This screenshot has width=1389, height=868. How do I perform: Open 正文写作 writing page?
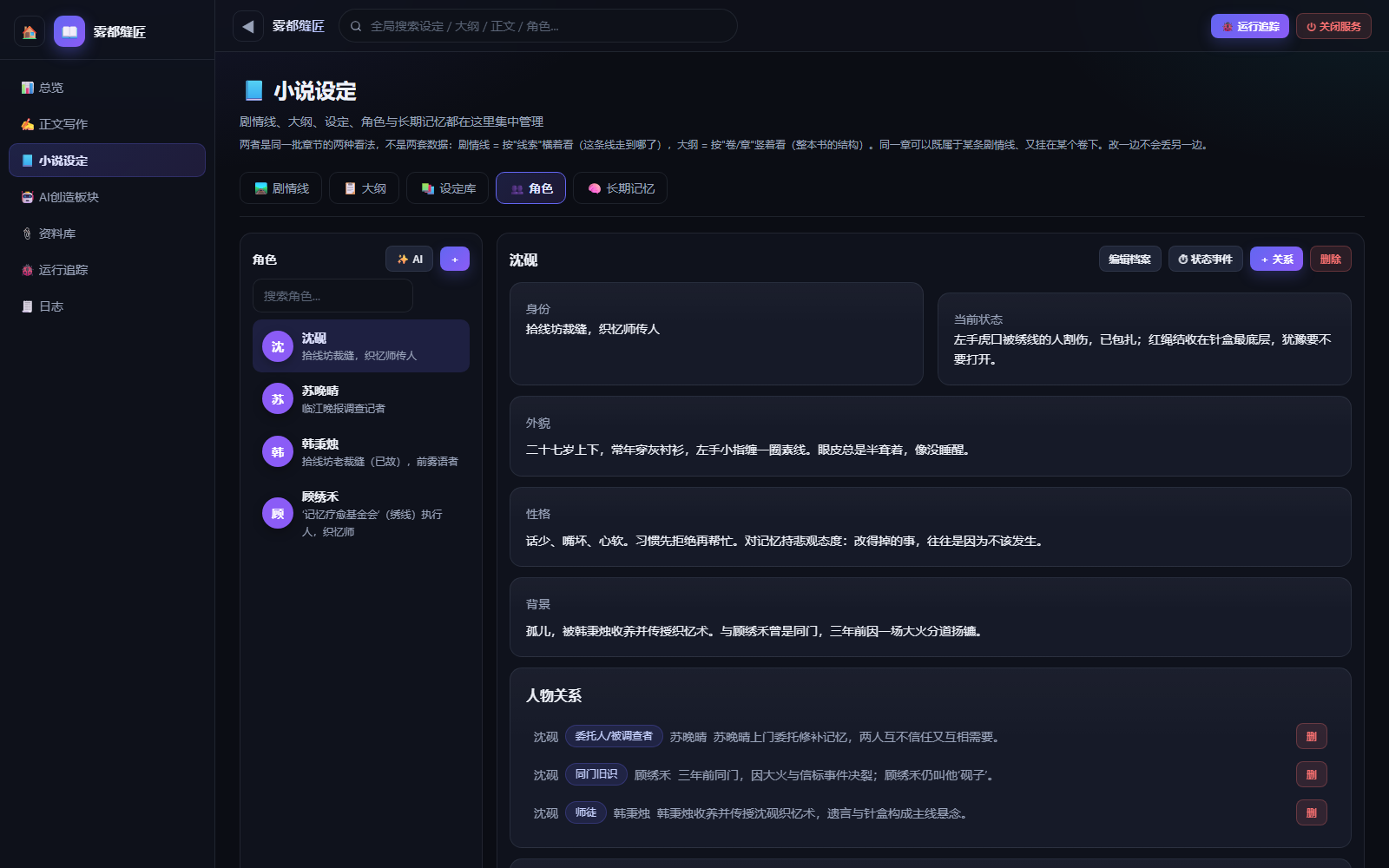[107, 124]
